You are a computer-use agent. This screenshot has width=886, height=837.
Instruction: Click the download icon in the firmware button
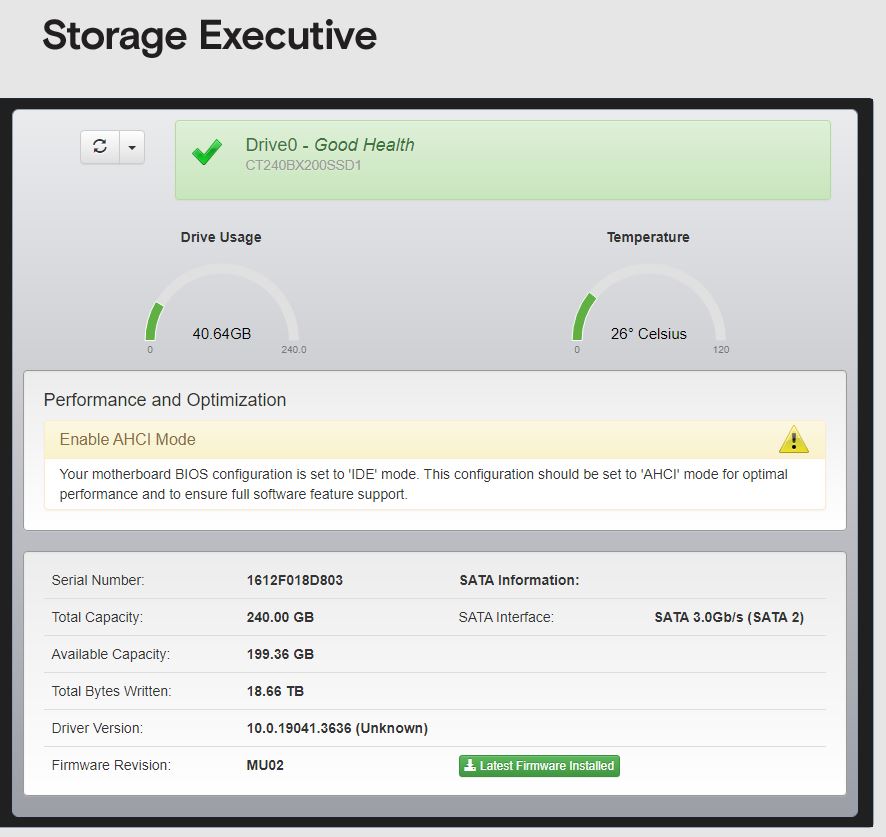[470, 766]
